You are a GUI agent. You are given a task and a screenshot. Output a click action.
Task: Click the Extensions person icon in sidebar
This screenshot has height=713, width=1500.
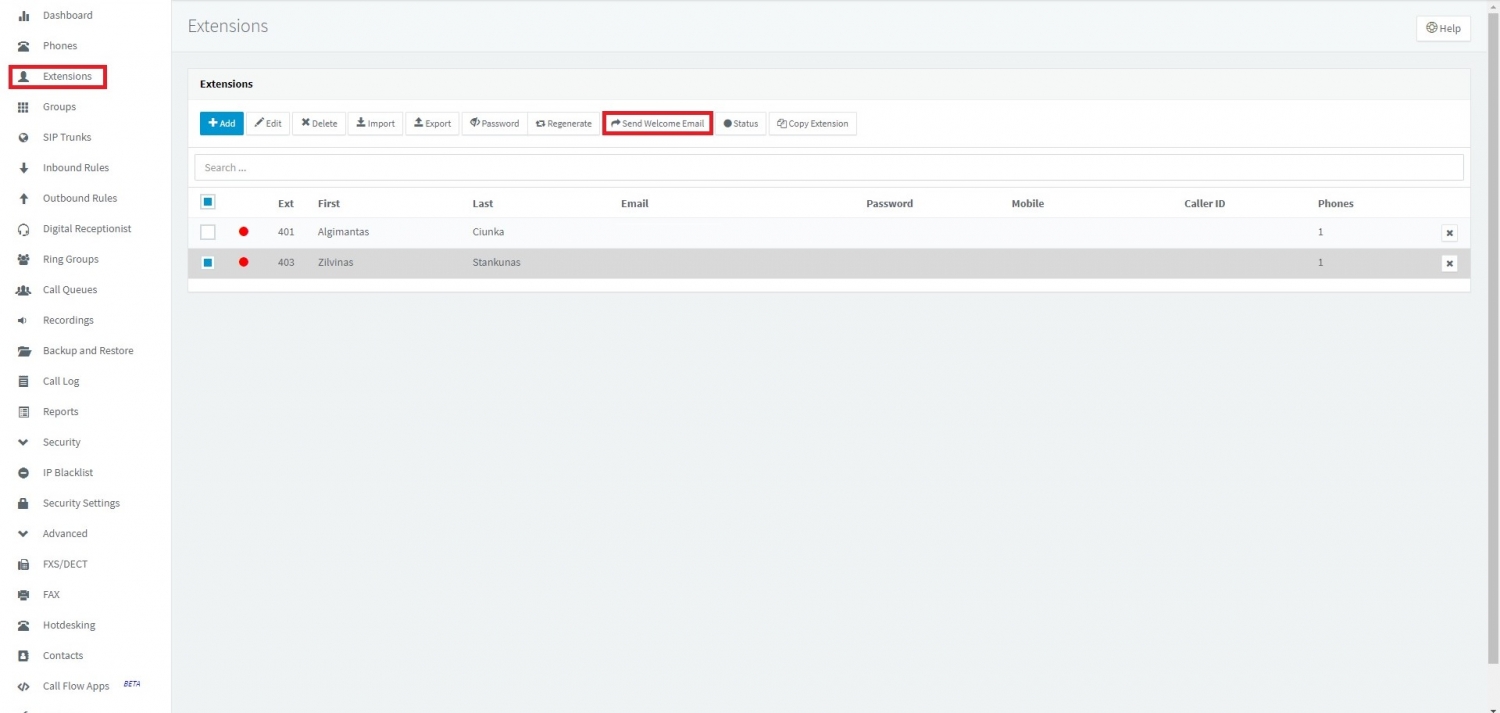click(23, 77)
